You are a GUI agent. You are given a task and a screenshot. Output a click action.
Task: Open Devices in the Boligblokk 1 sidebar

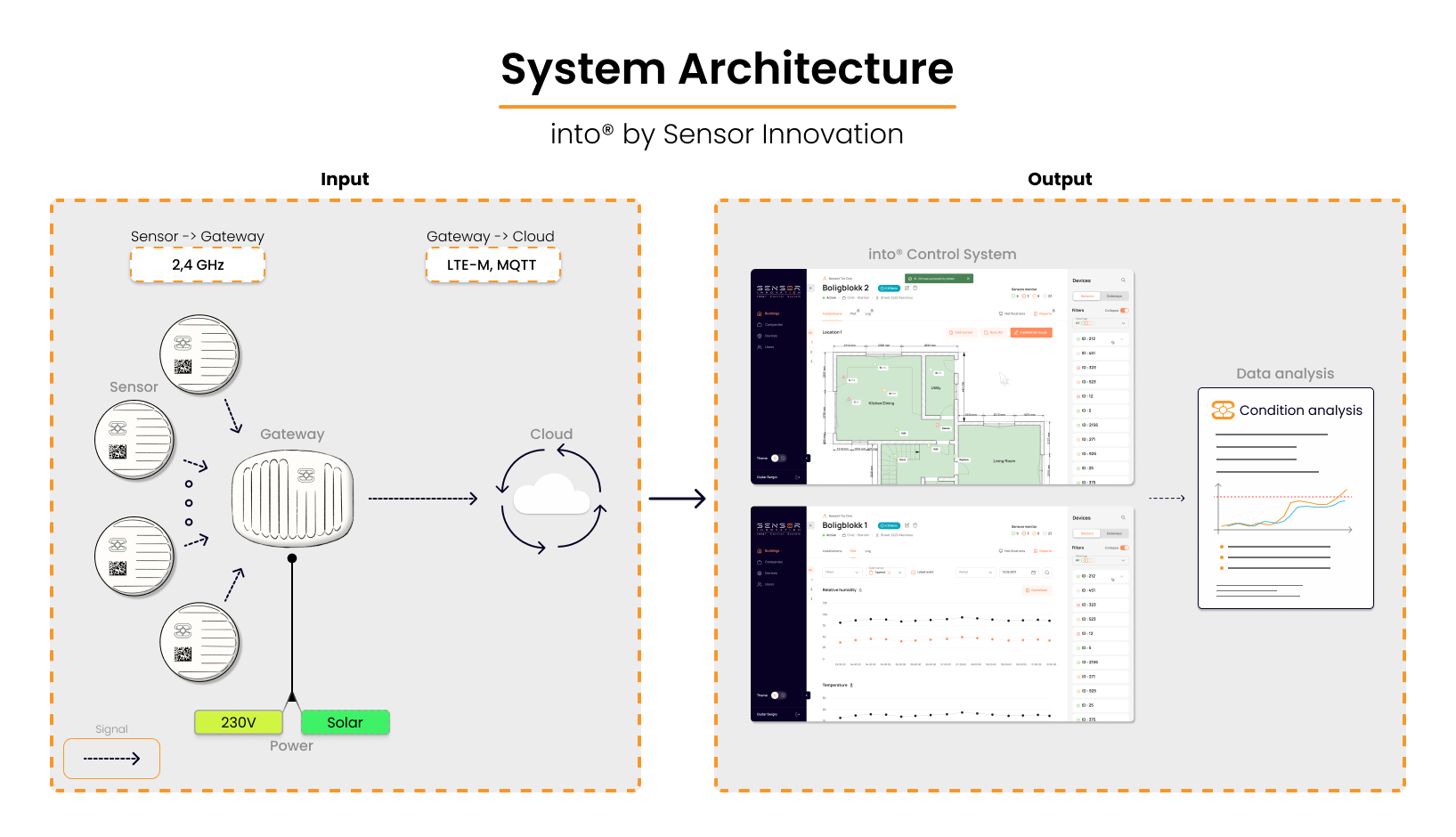click(768, 573)
